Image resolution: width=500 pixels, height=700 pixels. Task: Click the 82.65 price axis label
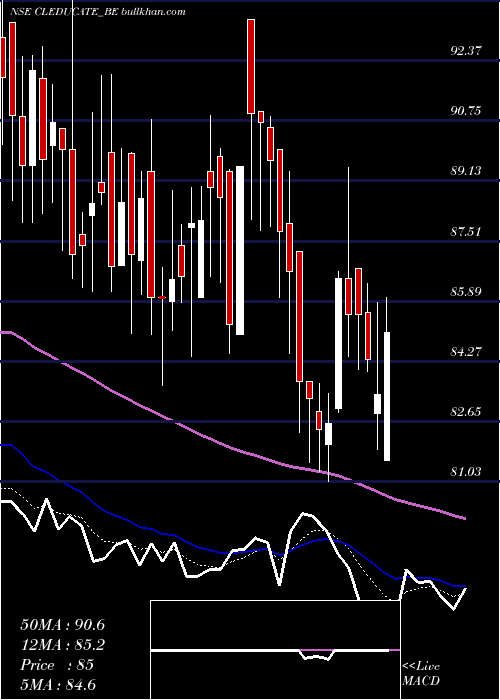tap(466, 411)
